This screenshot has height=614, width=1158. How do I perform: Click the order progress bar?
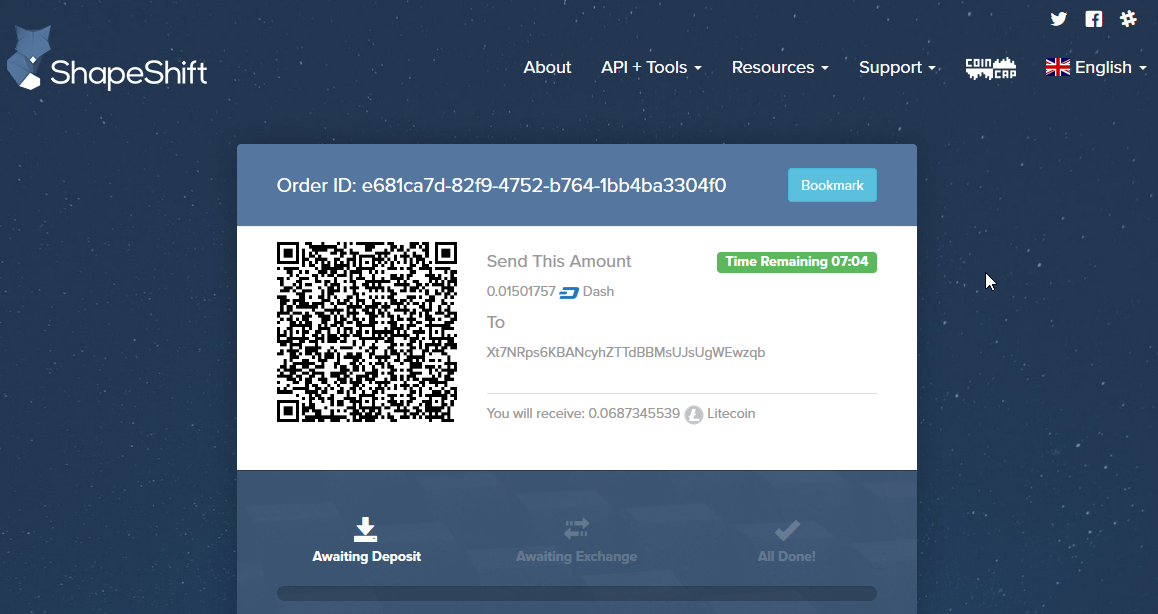(577, 593)
